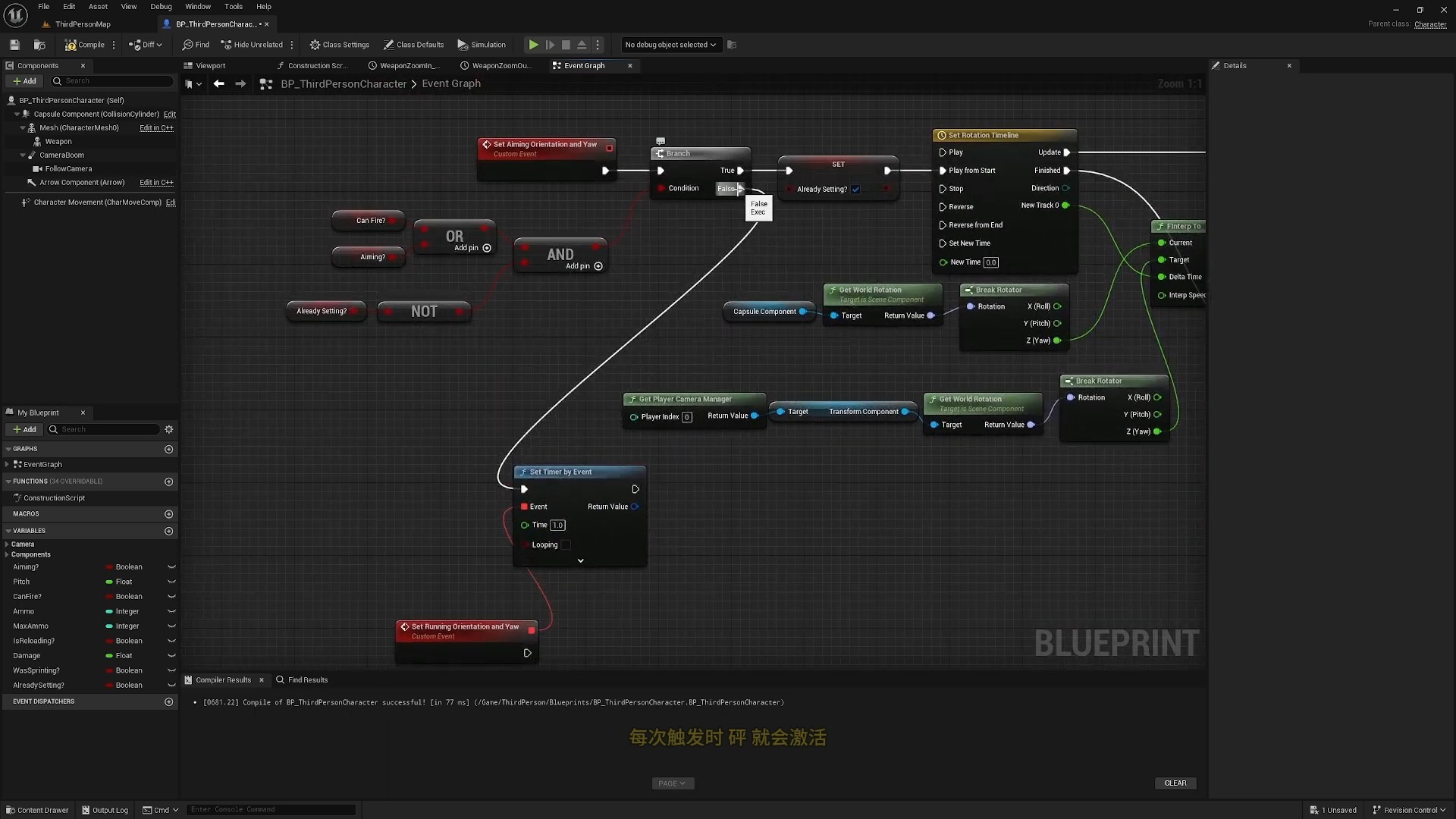Open Class Settings
The height and width of the screenshot is (819, 1456).
coord(340,45)
